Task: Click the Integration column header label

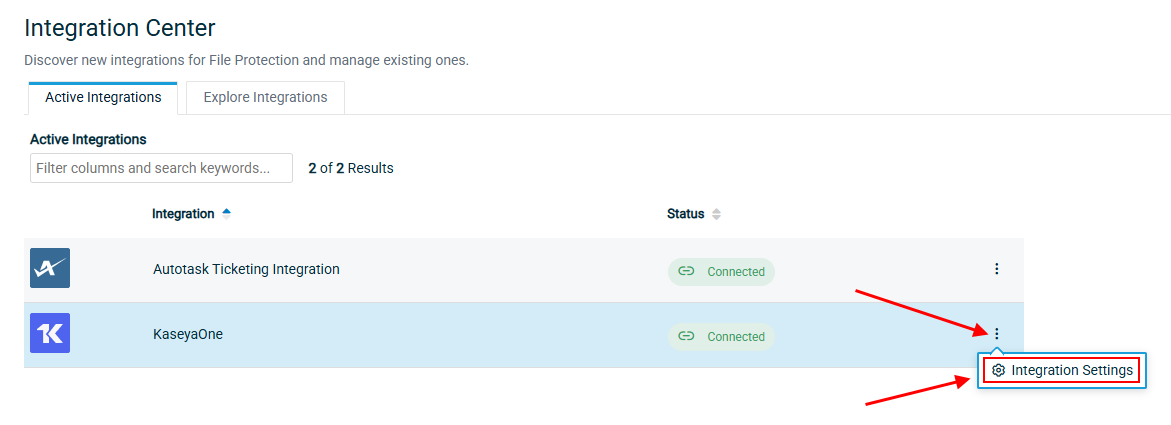Action: (183, 214)
